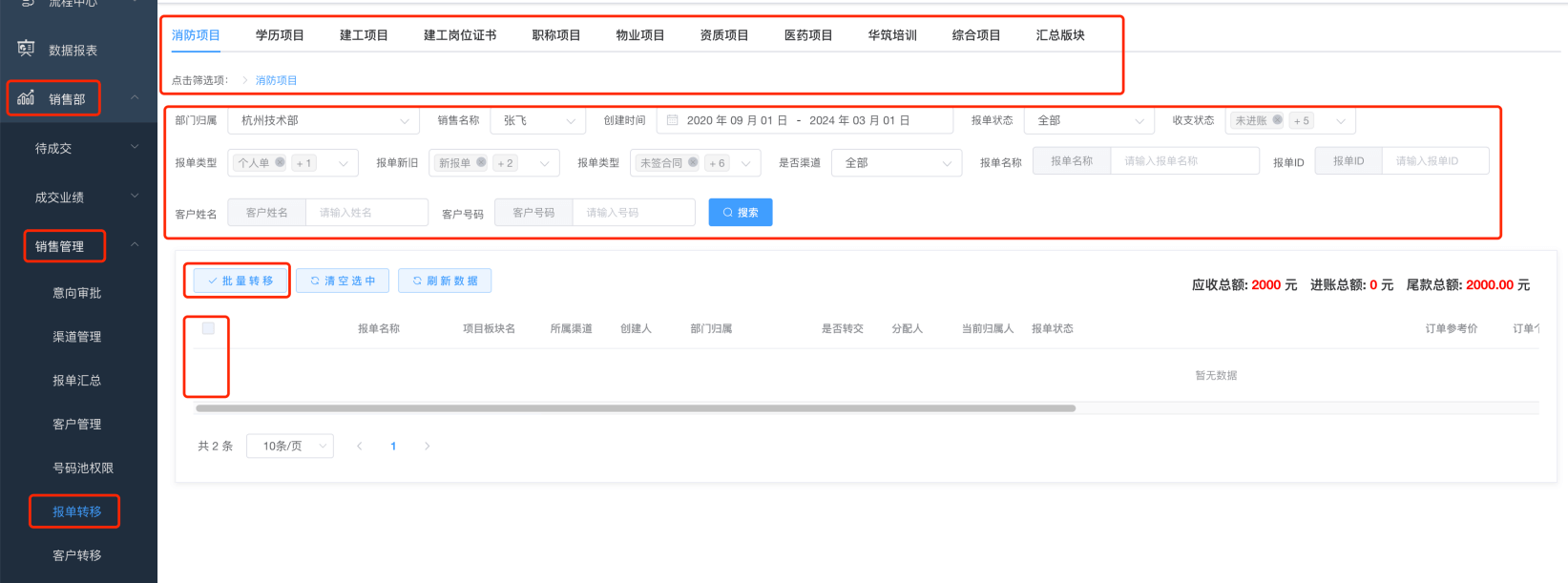Remove the 未签合同 tag using its x icon
Viewport: 1568px width, 583px height.
[x=693, y=162]
